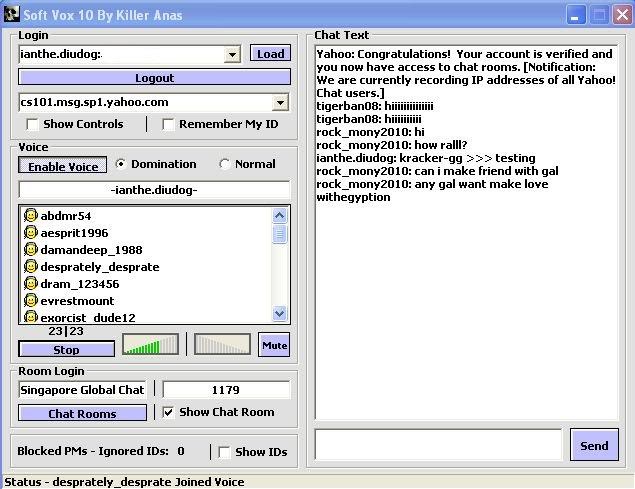
Task: Click the Blocked PMs - Ignored IDs label
Action: (x=93, y=451)
